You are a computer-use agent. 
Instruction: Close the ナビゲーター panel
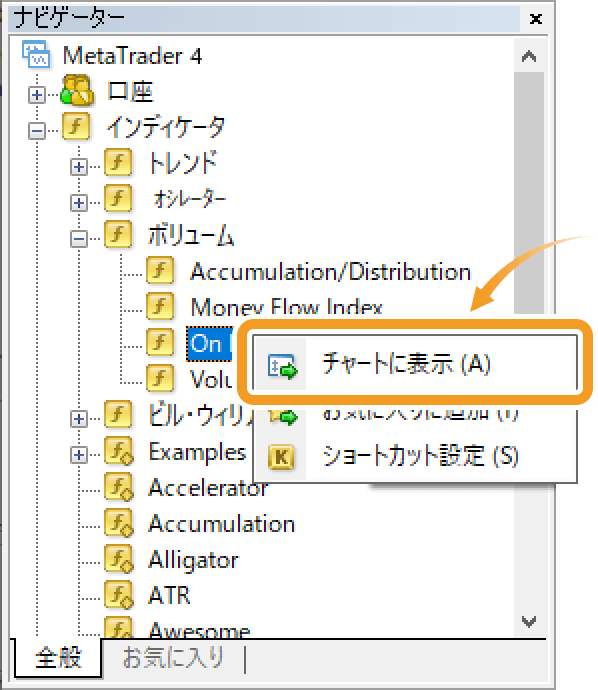coord(536,19)
